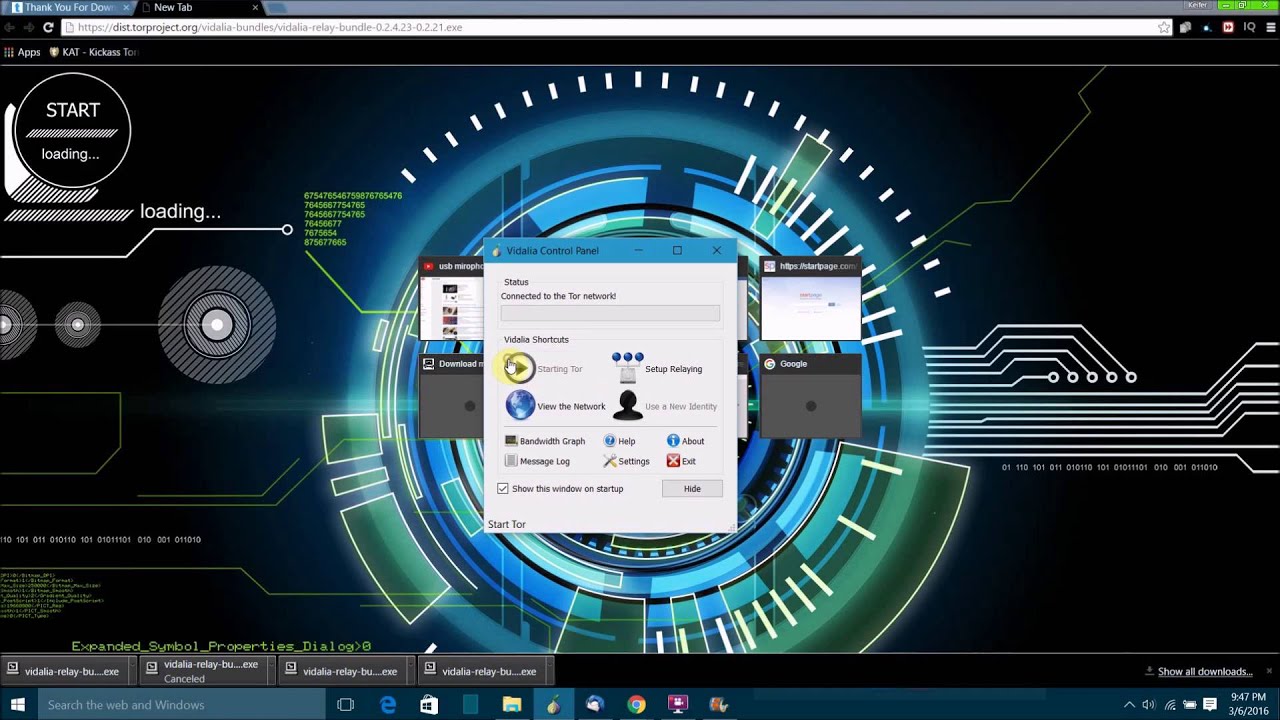Bookmark this page with the star

[x=1164, y=27]
